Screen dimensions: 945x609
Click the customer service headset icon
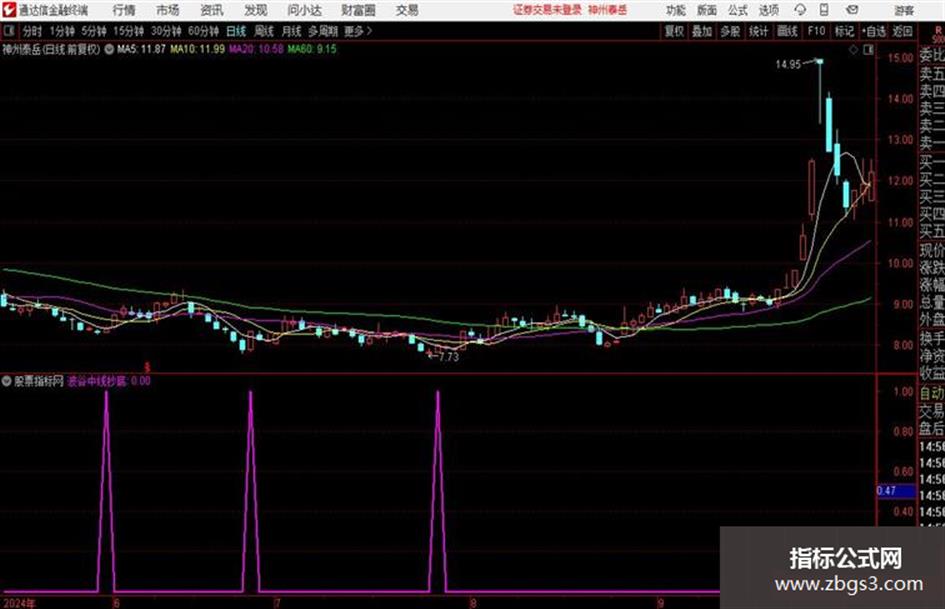pyautogui.click(x=800, y=10)
